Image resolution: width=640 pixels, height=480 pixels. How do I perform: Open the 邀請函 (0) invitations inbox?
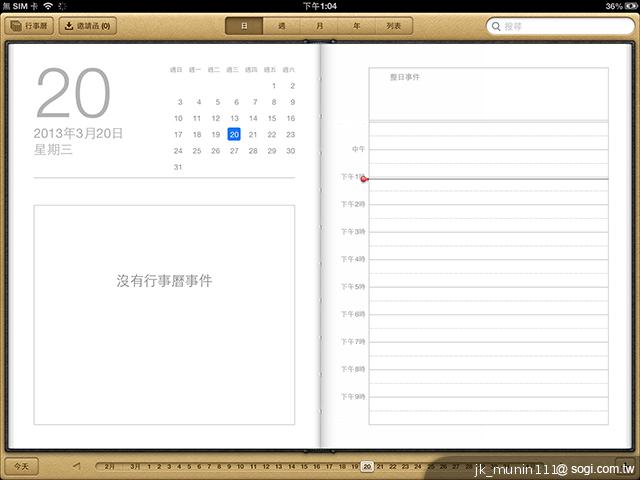88,26
